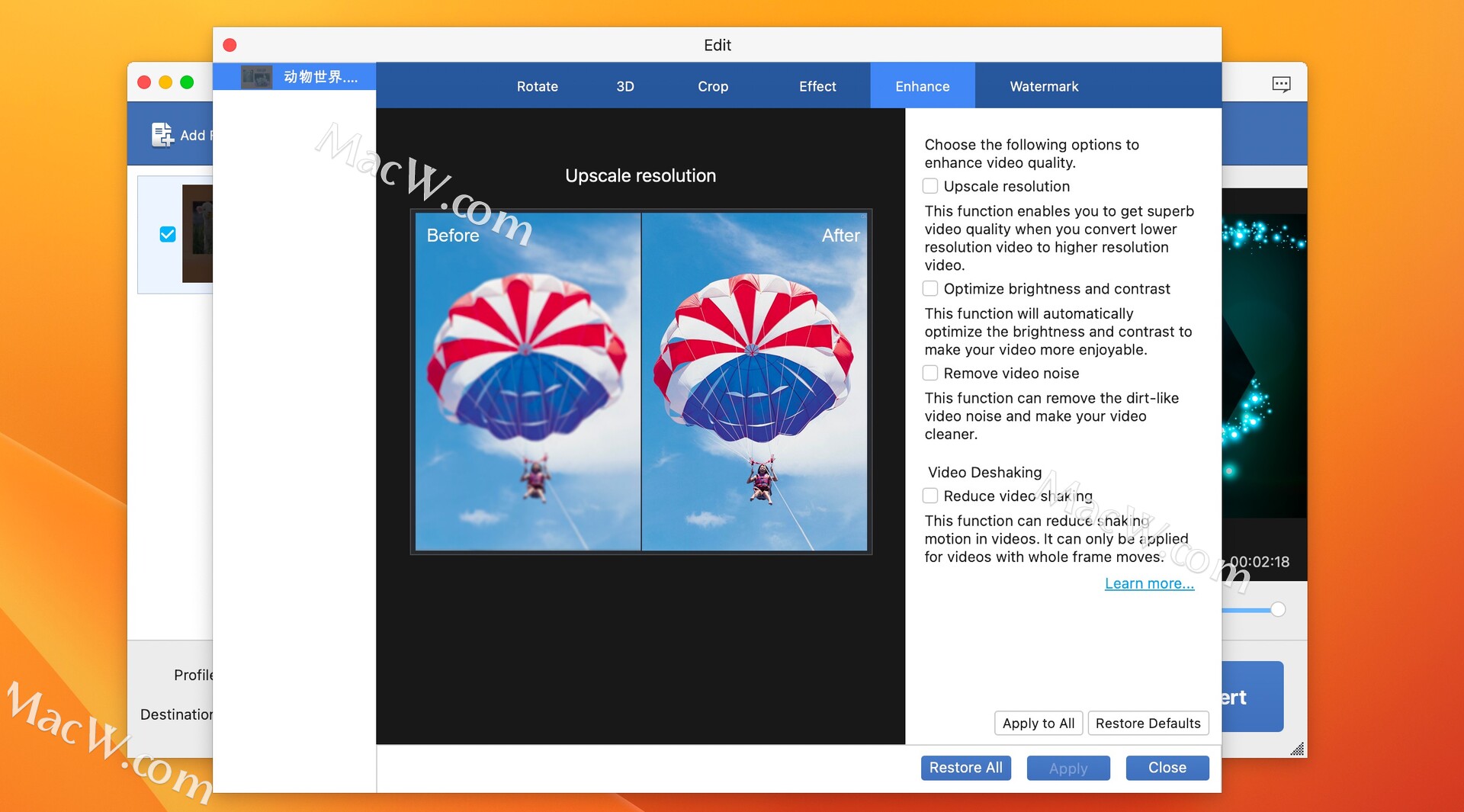Switch to the Watermark tab
1464x812 pixels.
[x=1043, y=86]
